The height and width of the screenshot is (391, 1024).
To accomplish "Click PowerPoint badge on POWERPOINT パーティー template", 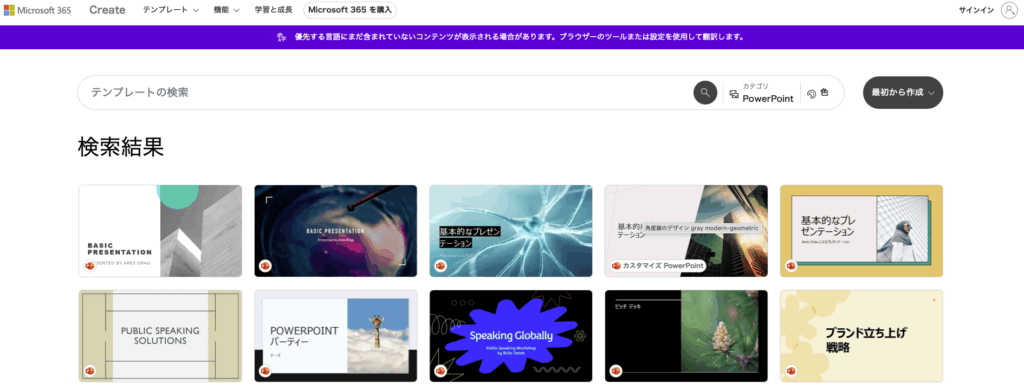I will [x=265, y=371].
